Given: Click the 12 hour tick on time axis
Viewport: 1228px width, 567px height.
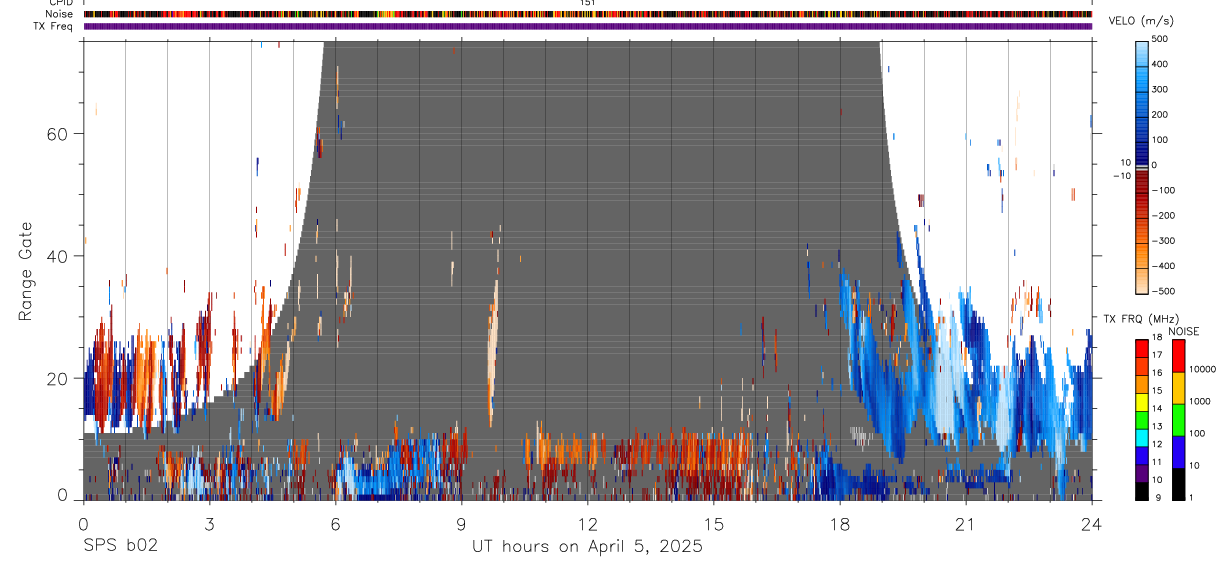Looking at the screenshot, I should click(588, 523).
